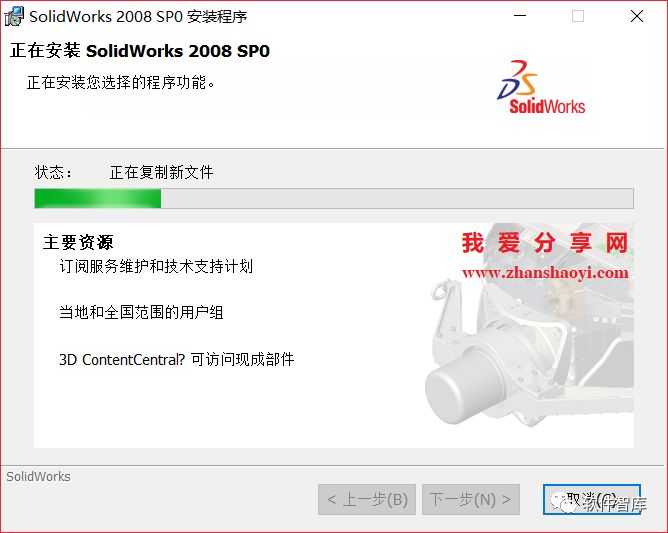The width and height of the screenshot is (668, 533).
Task: Select 订阅服务维护和技术支持计划 text line
Action: click(156, 266)
